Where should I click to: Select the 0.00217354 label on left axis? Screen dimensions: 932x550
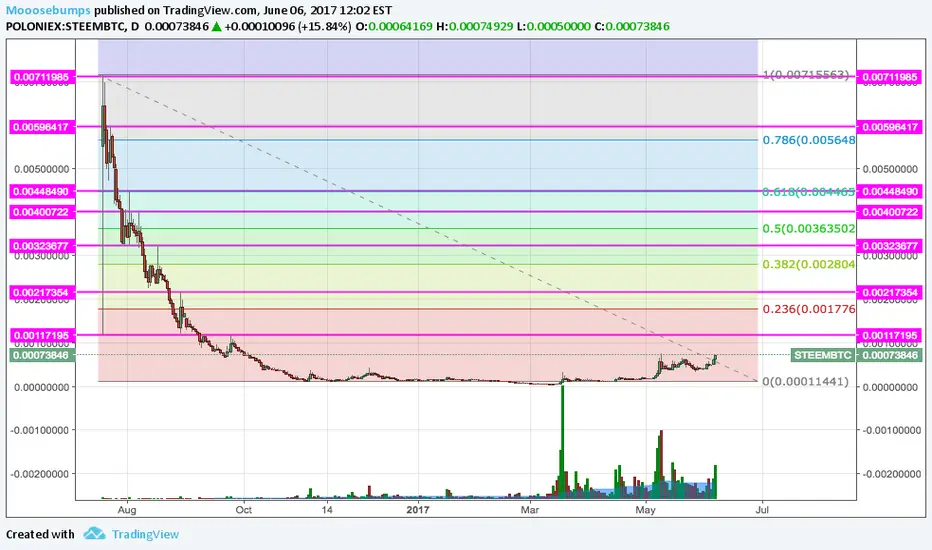tap(42, 293)
